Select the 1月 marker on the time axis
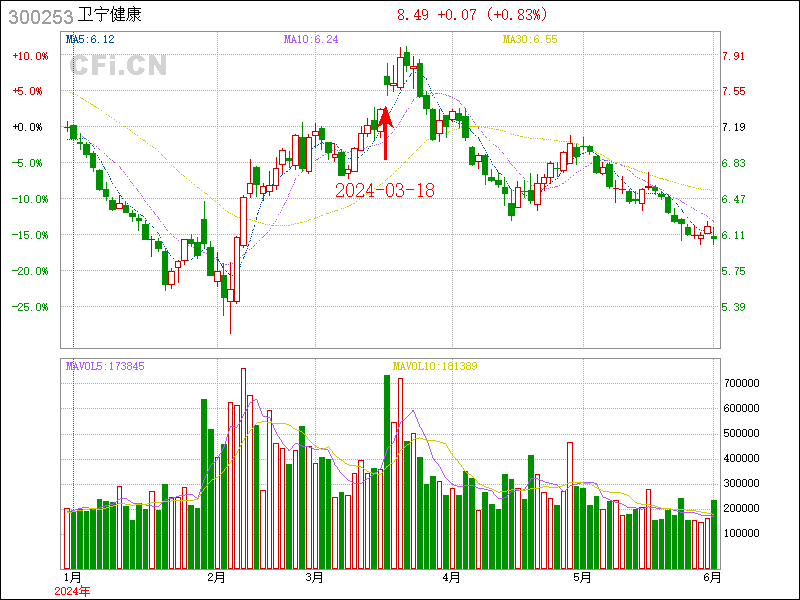This screenshot has width=800, height=600. click(x=72, y=577)
